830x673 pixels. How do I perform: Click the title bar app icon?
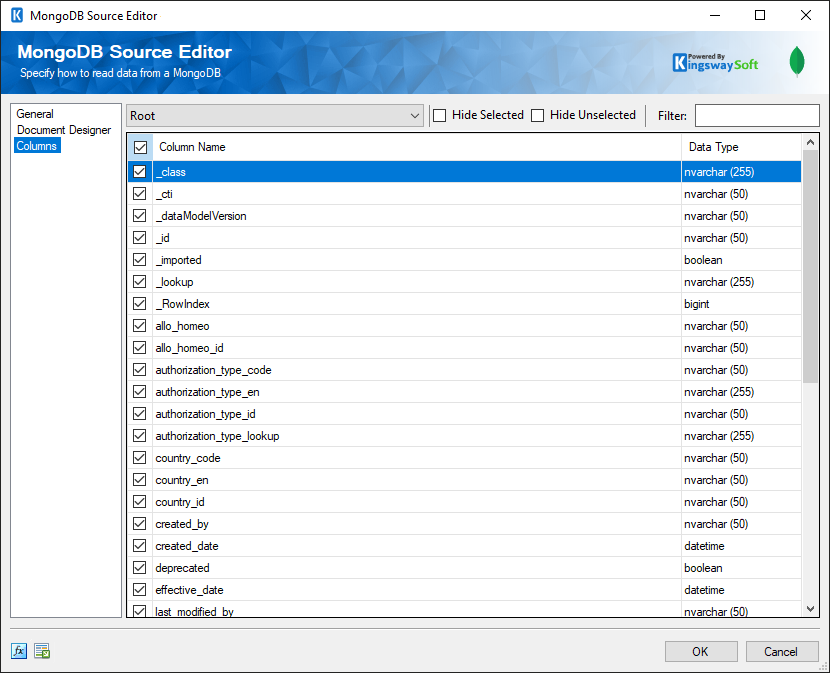(x=17, y=15)
